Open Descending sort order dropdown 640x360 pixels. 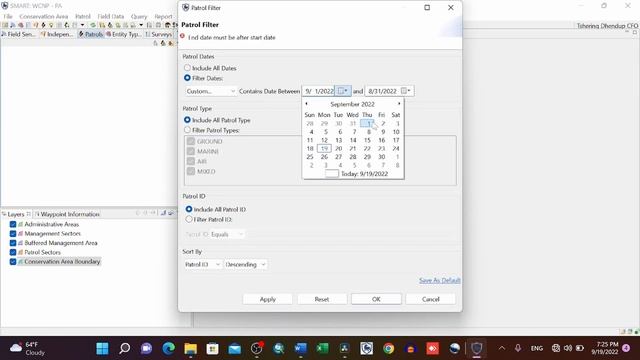(246, 264)
